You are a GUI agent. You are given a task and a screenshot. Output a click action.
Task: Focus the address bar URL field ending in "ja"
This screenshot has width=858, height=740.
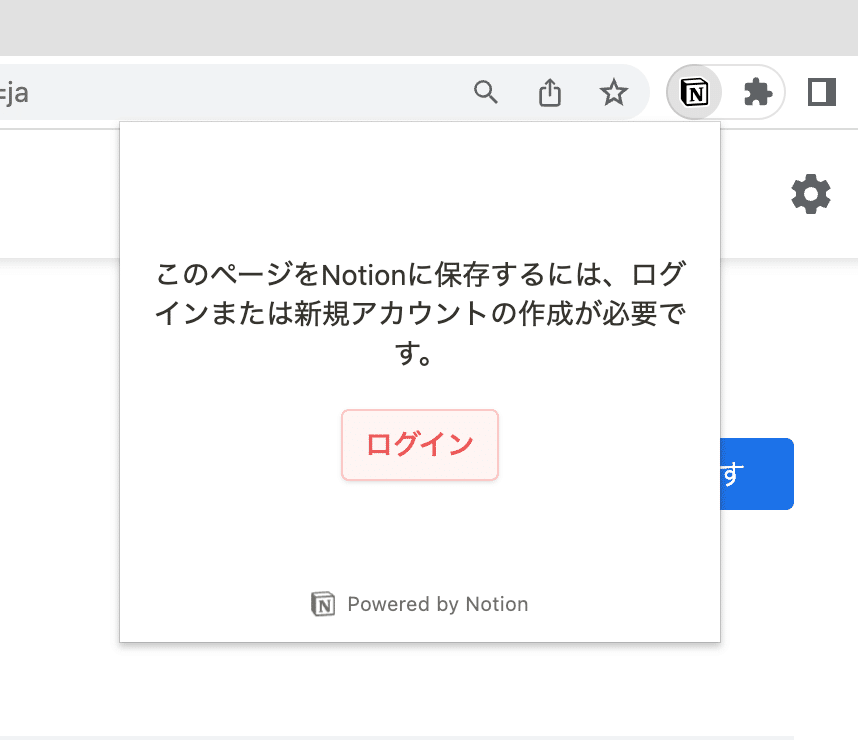tap(200, 93)
